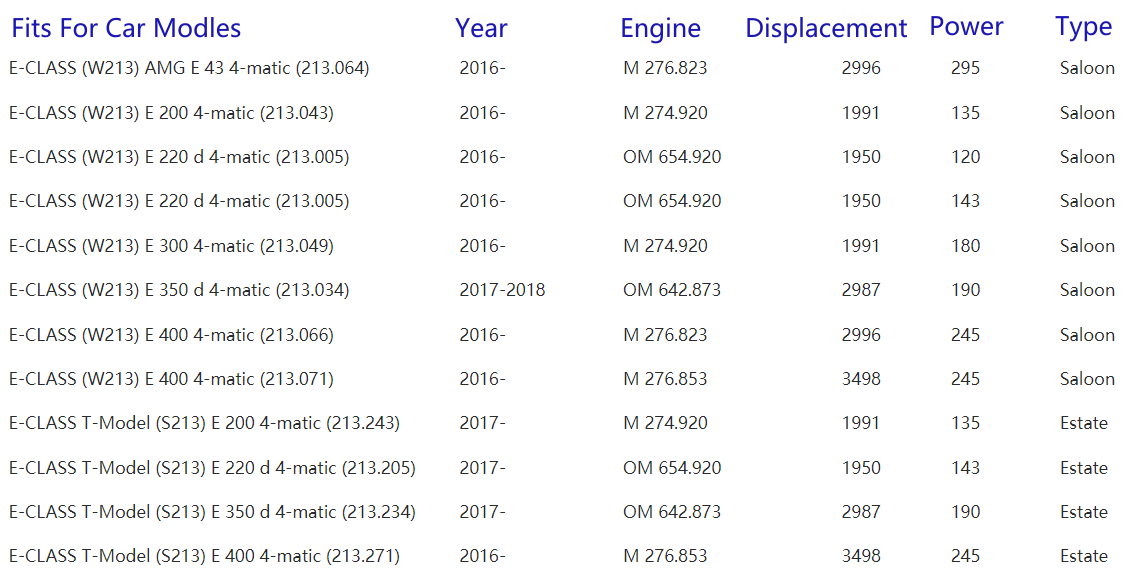Click the W213 E 400 4-matic (213.071) entry

click(171, 379)
